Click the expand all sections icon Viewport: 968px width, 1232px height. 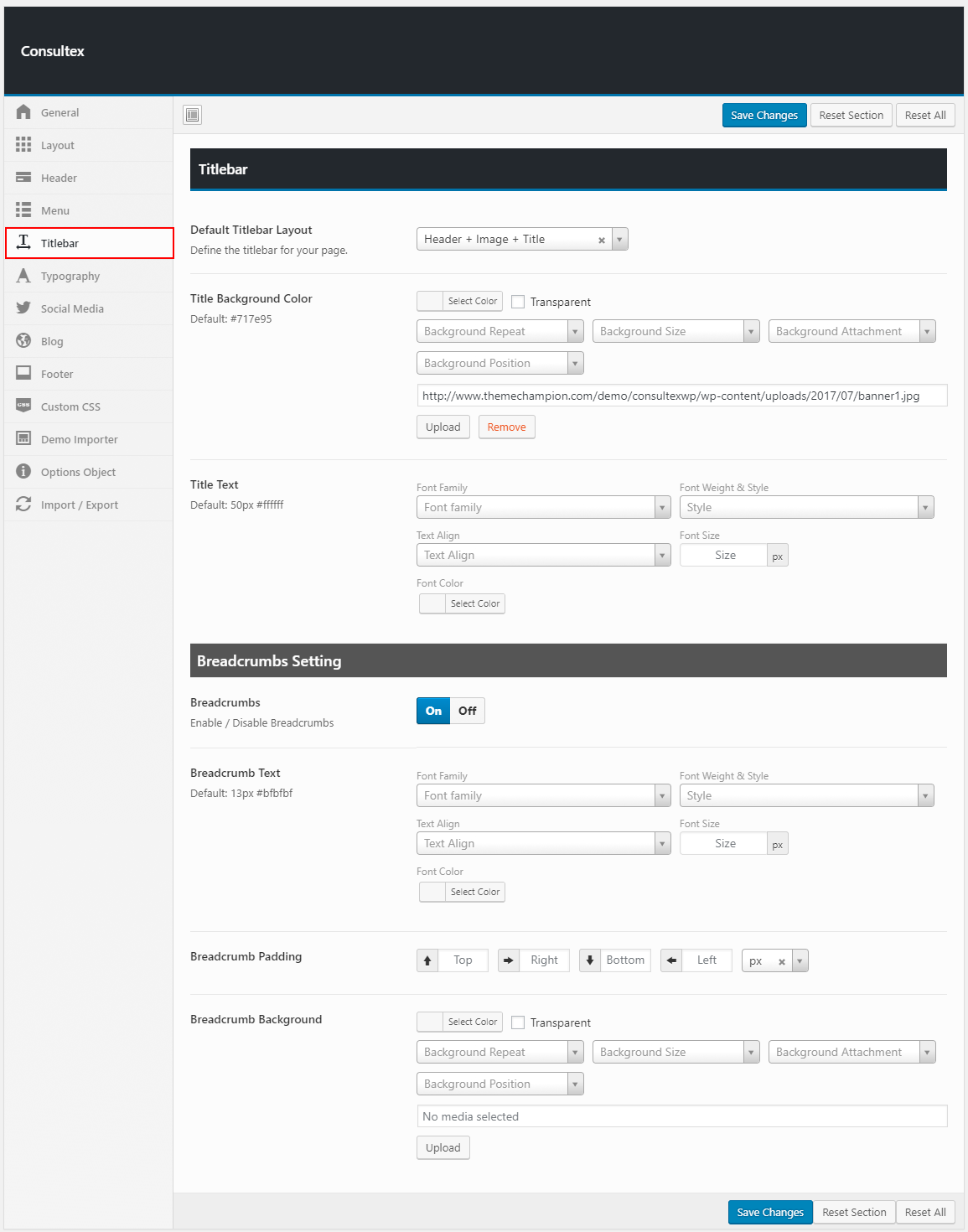[x=193, y=115]
